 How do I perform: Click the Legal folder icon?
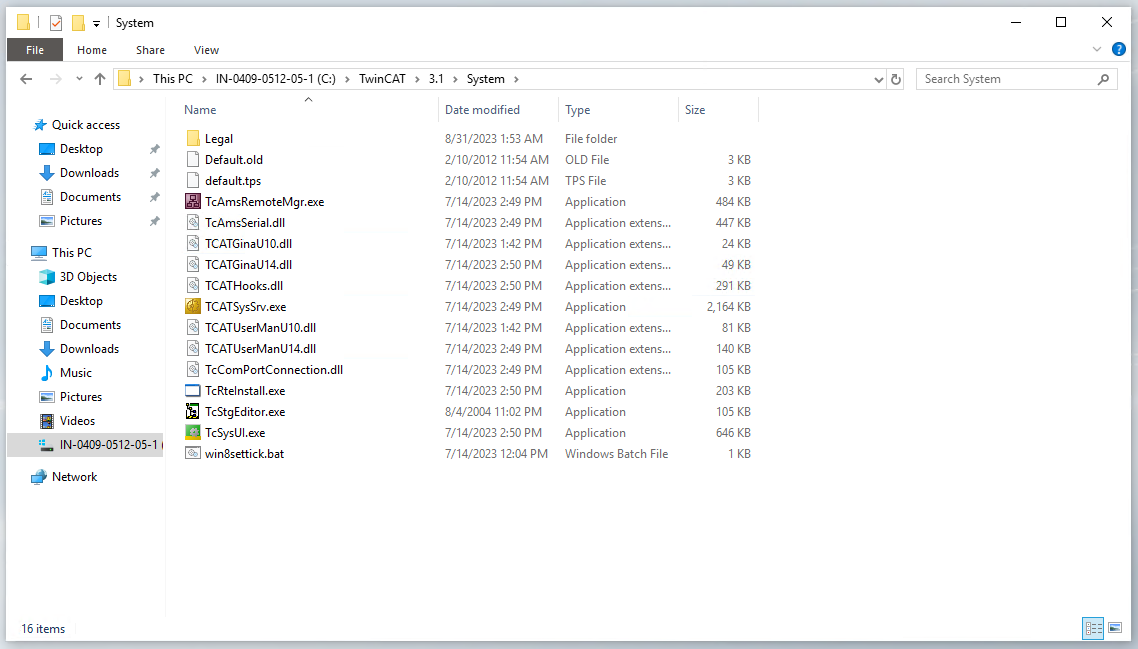point(192,139)
